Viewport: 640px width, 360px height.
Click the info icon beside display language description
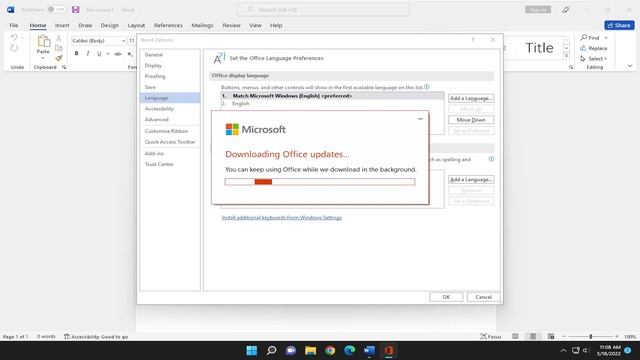pyautogui.click(x=427, y=87)
